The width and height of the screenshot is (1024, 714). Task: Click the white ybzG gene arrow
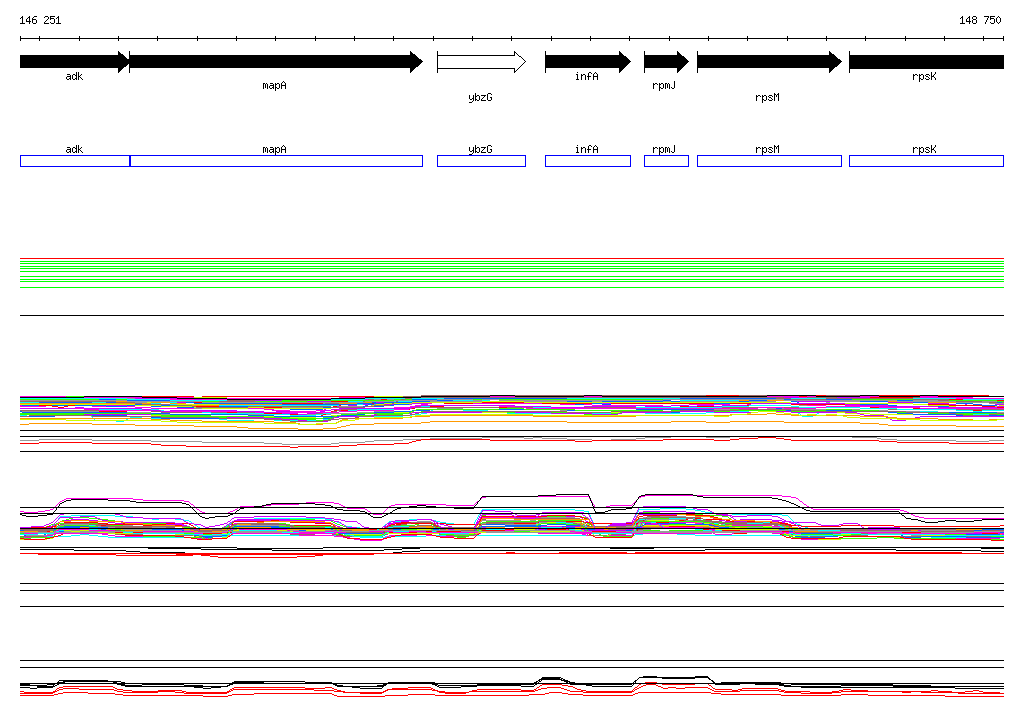(481, 62)
